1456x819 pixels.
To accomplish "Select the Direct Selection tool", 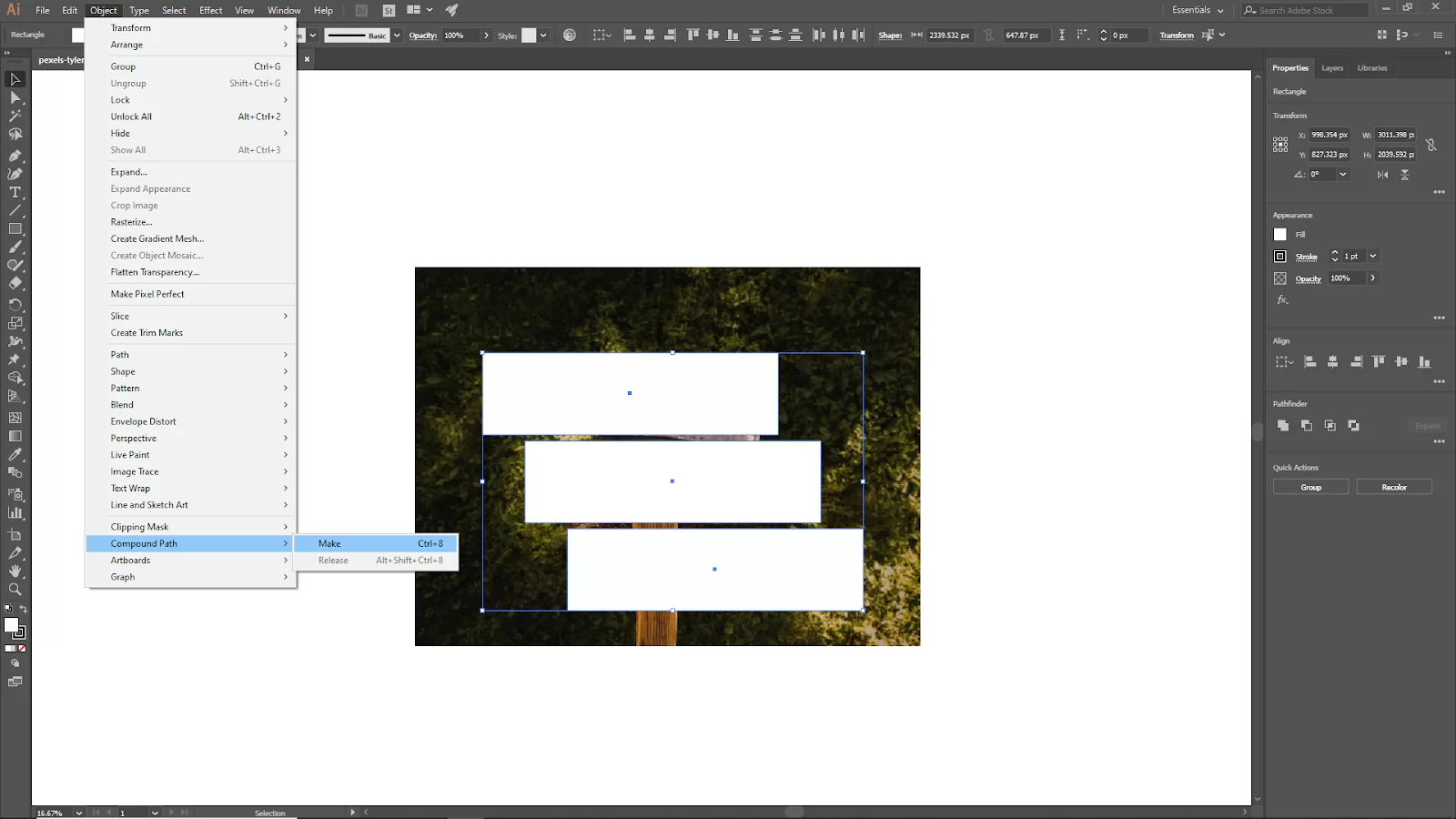I will [15, 97].
